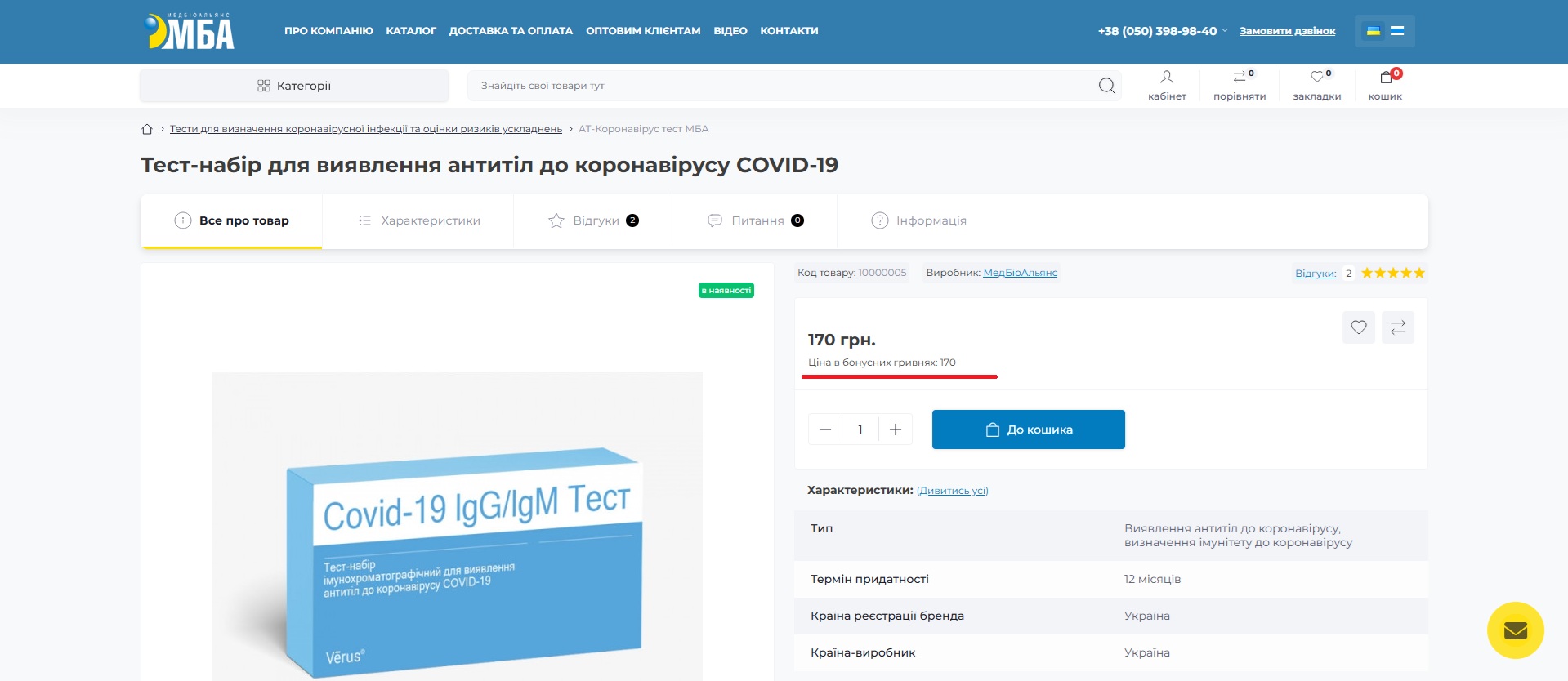Click the MBA logo in header
The image size is (1568, 681).
(190, 32)
